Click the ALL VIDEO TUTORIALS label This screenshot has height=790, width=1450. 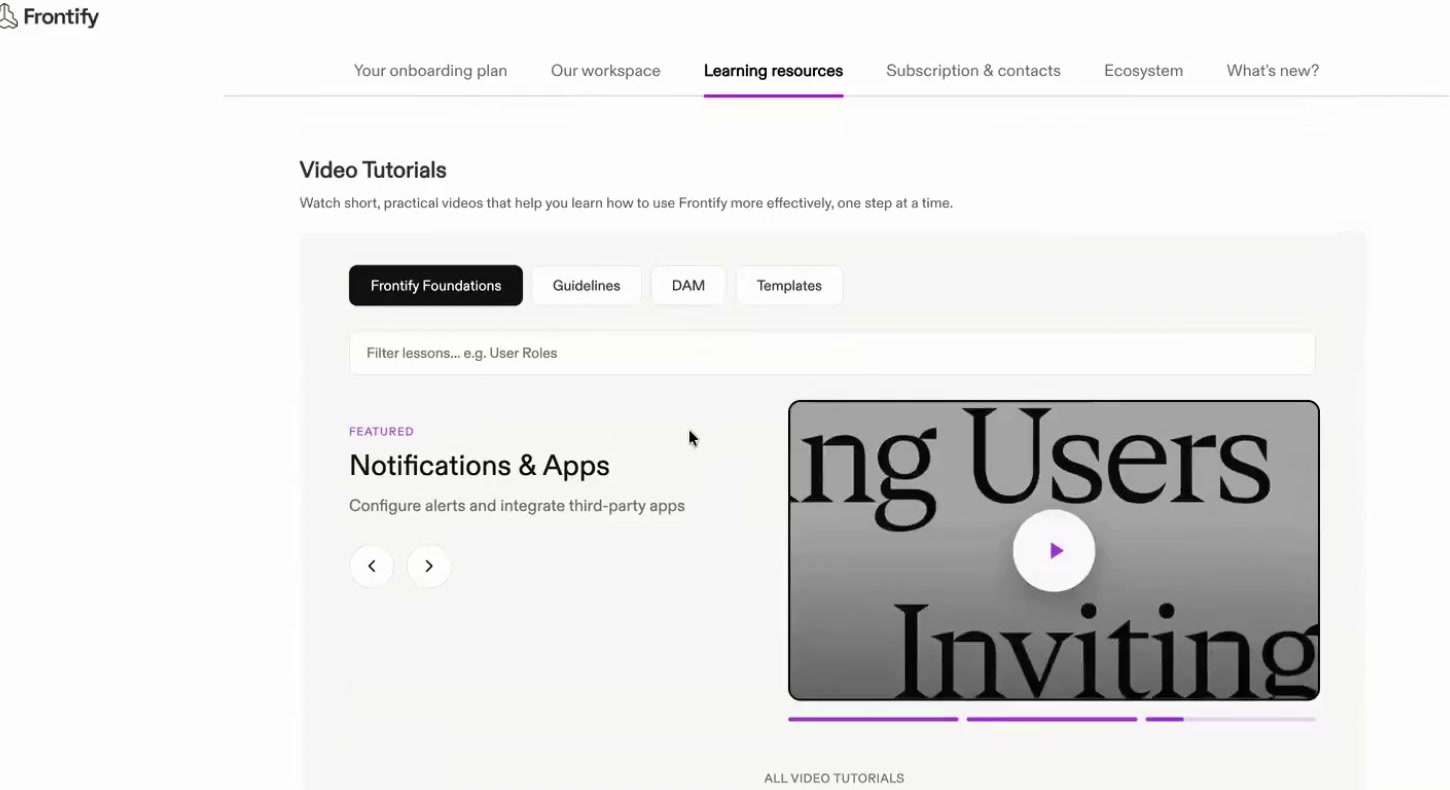tap(834, 778)
